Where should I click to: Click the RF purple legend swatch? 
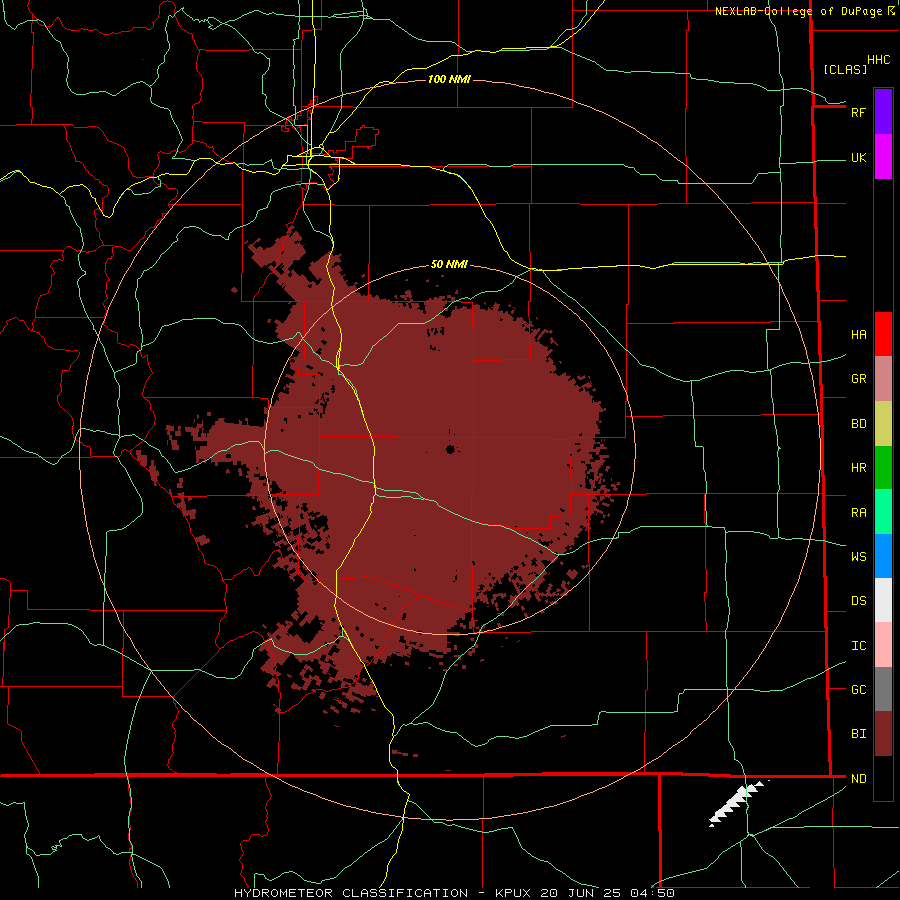[x=883, y=112]
